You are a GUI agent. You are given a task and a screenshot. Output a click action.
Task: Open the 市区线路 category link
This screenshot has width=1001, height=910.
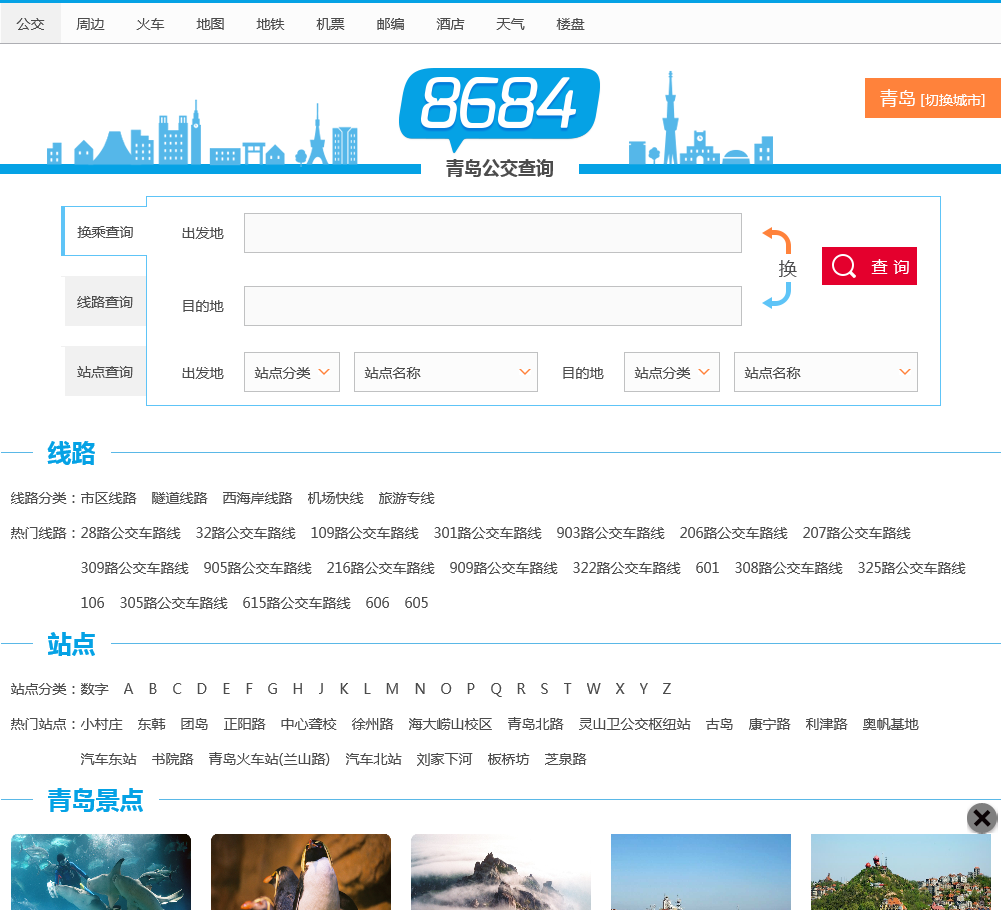point(109,498)
